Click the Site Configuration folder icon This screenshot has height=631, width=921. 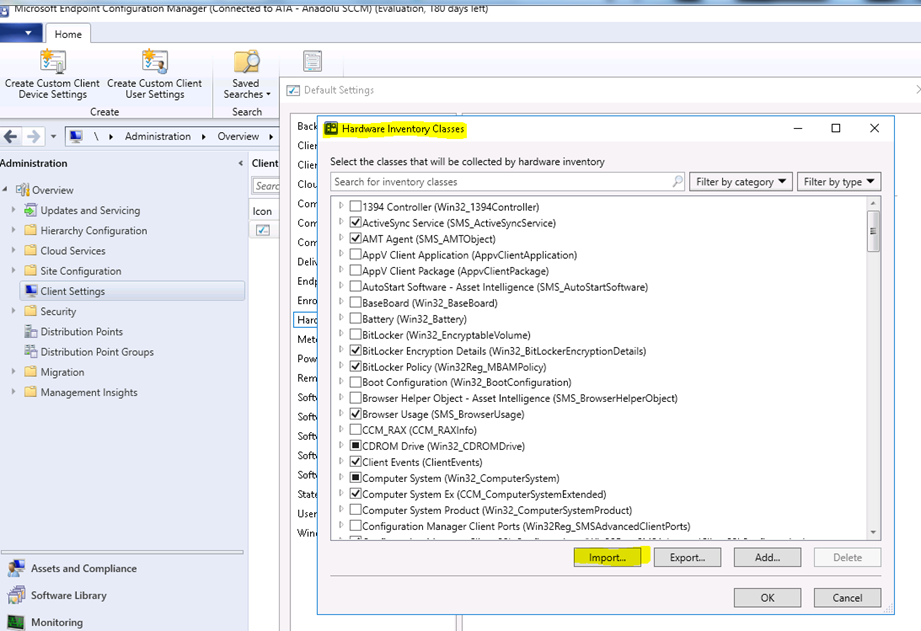coord(31,271)
